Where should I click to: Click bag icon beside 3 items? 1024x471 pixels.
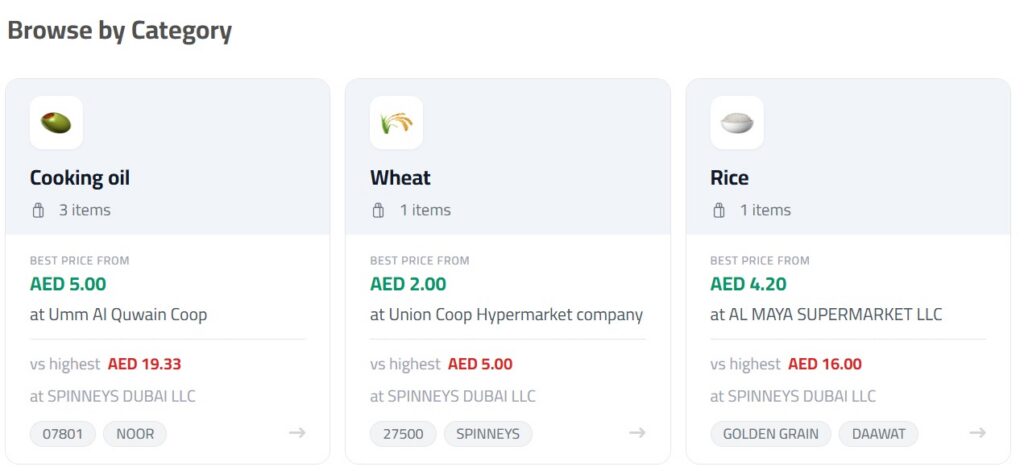click(x=39, y=210)
